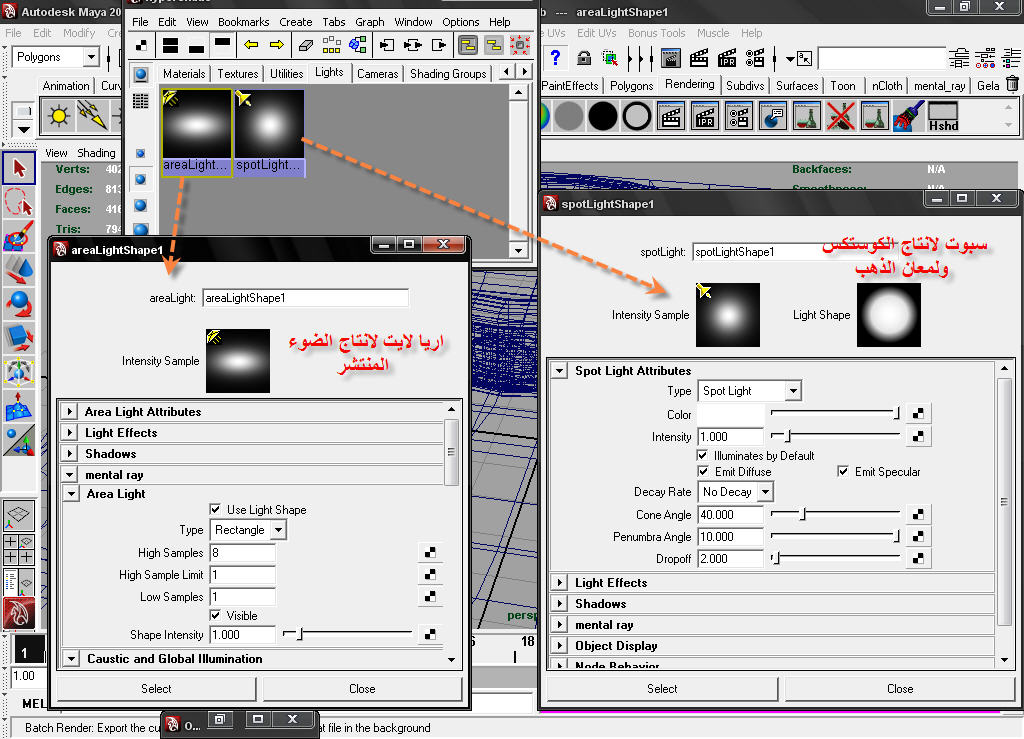This screenshot has height=739, width=1024.
Task: Click the blue question mark help icon
Action: (x=555, y=58)
